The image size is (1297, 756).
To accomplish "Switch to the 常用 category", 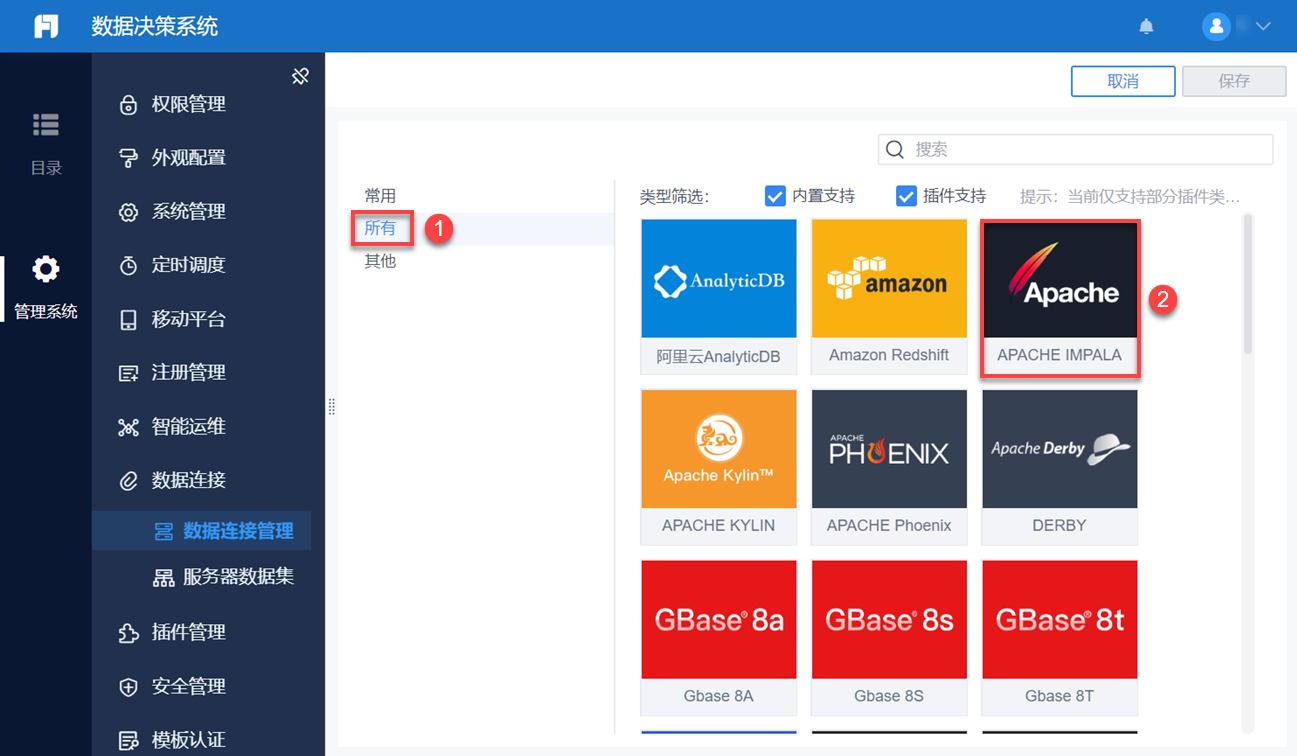I will click(x=380, y=196).
